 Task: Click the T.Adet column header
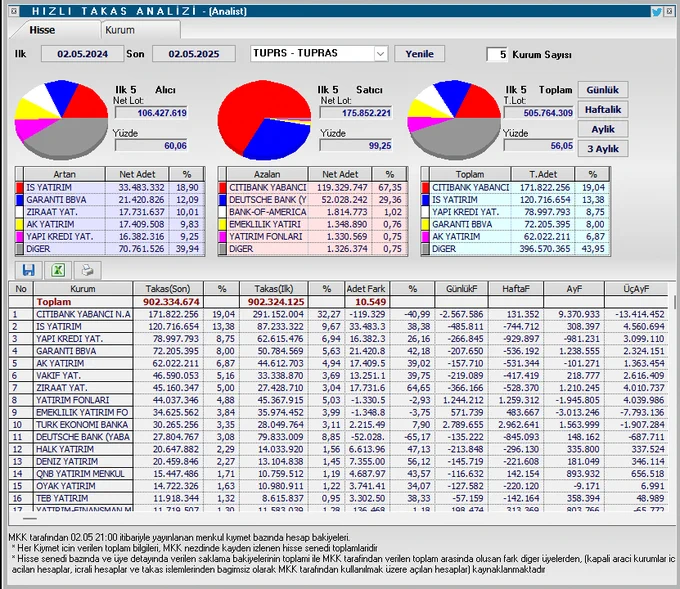pos(543,174)
